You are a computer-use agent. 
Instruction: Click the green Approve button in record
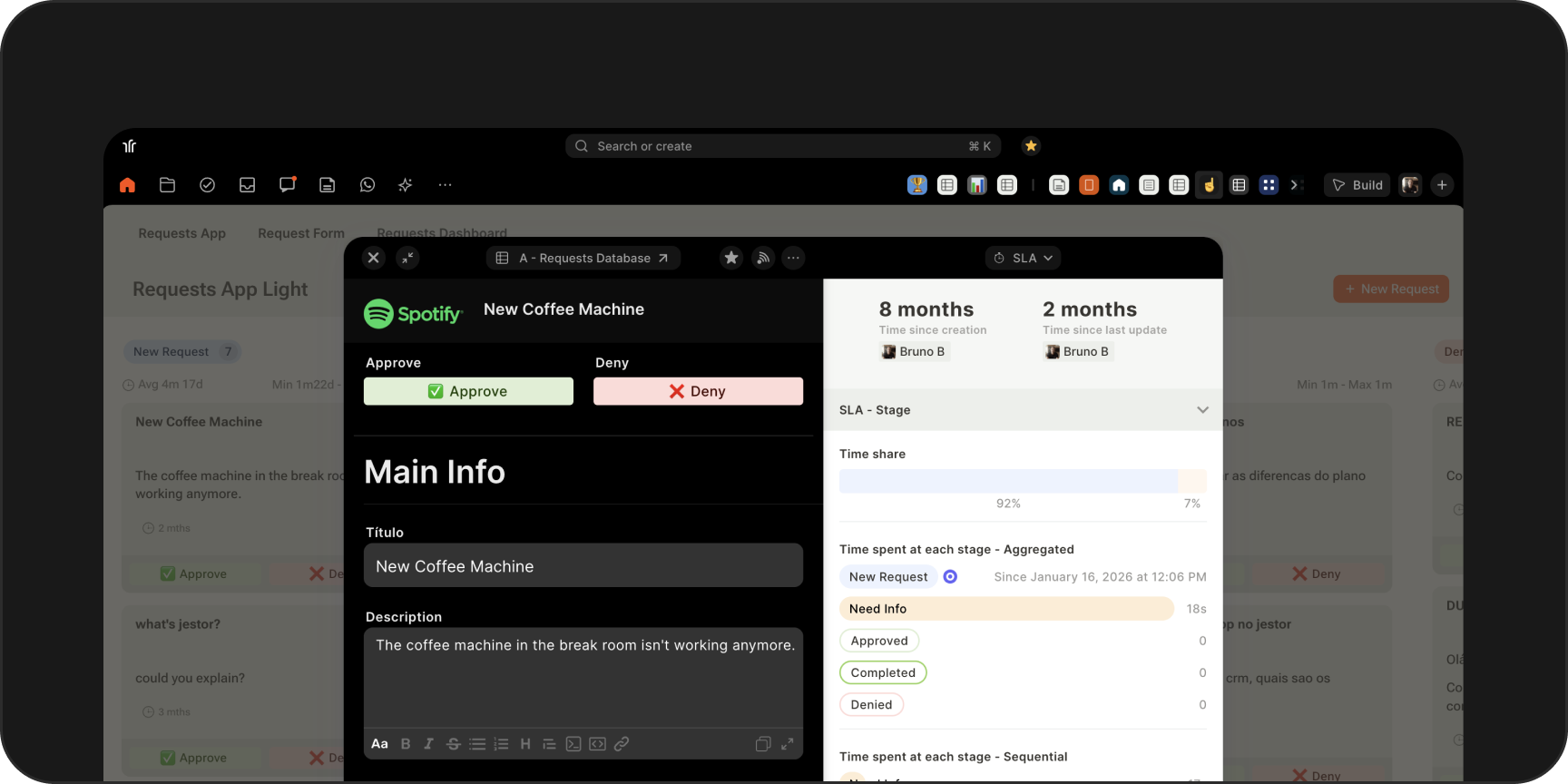[468, 391]
